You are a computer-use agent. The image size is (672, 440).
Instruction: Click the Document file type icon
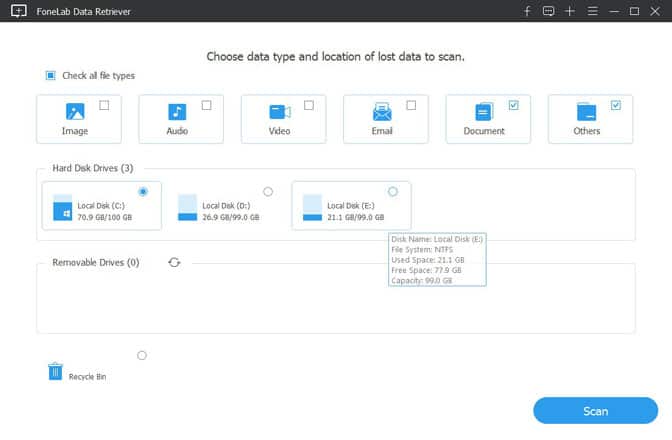[484, 112]
